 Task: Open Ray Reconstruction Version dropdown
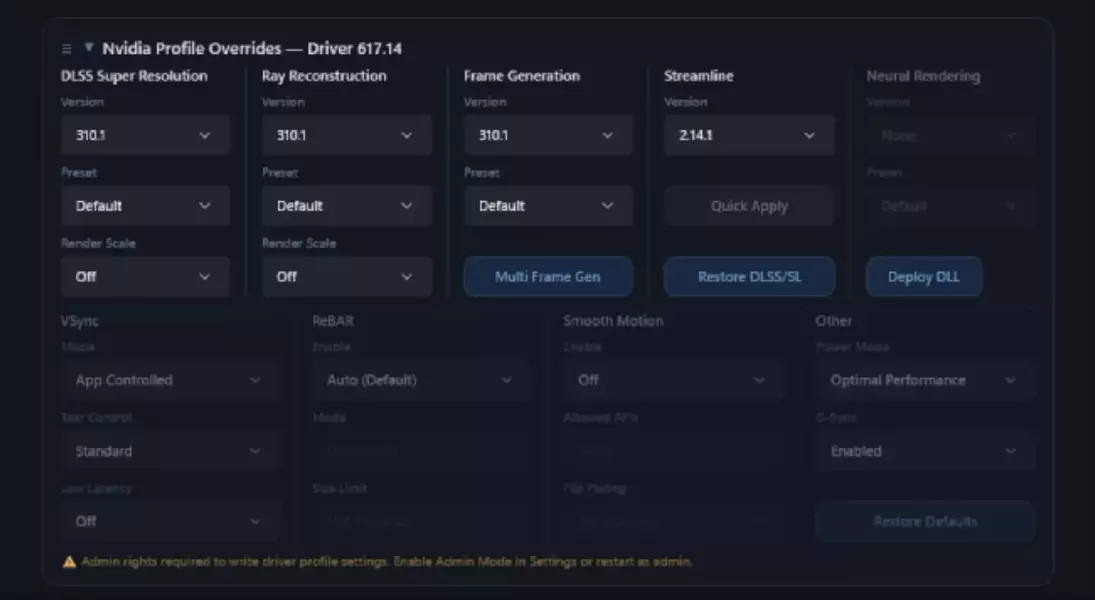(x=347, y=136)
